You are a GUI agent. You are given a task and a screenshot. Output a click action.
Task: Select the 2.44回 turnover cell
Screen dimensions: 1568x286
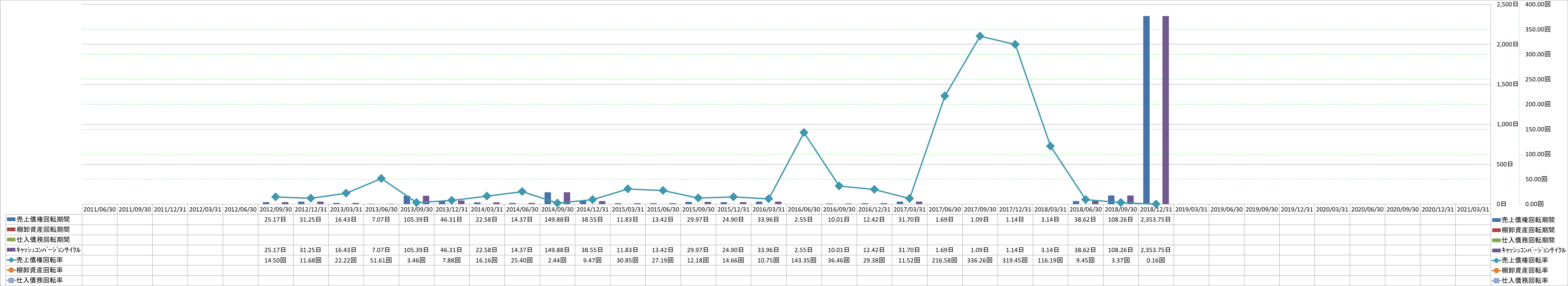[557, 260]
